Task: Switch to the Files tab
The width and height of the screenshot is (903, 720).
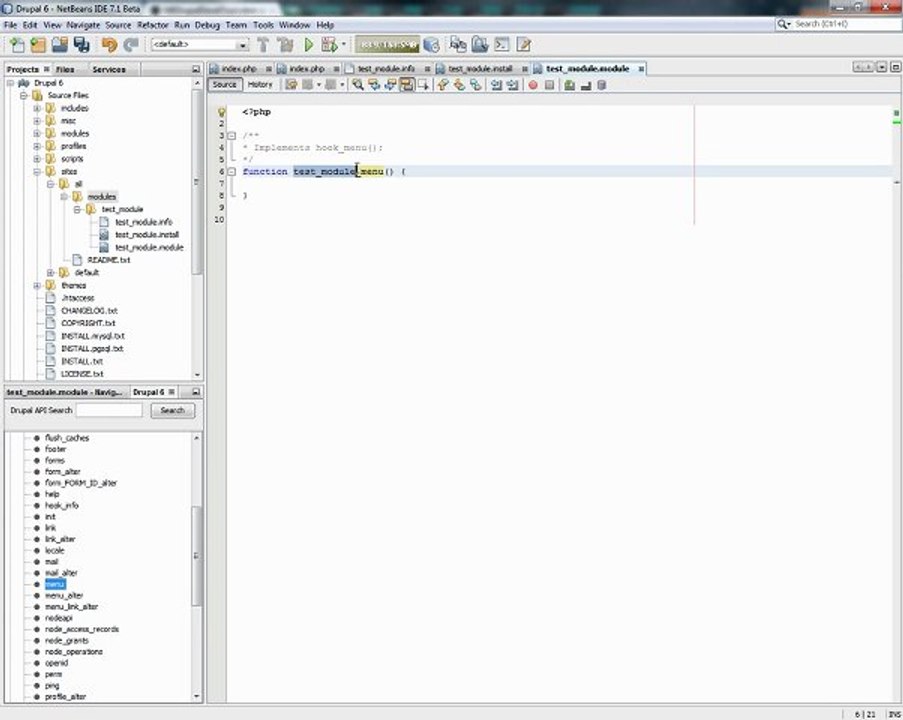Action: (65, 69)
